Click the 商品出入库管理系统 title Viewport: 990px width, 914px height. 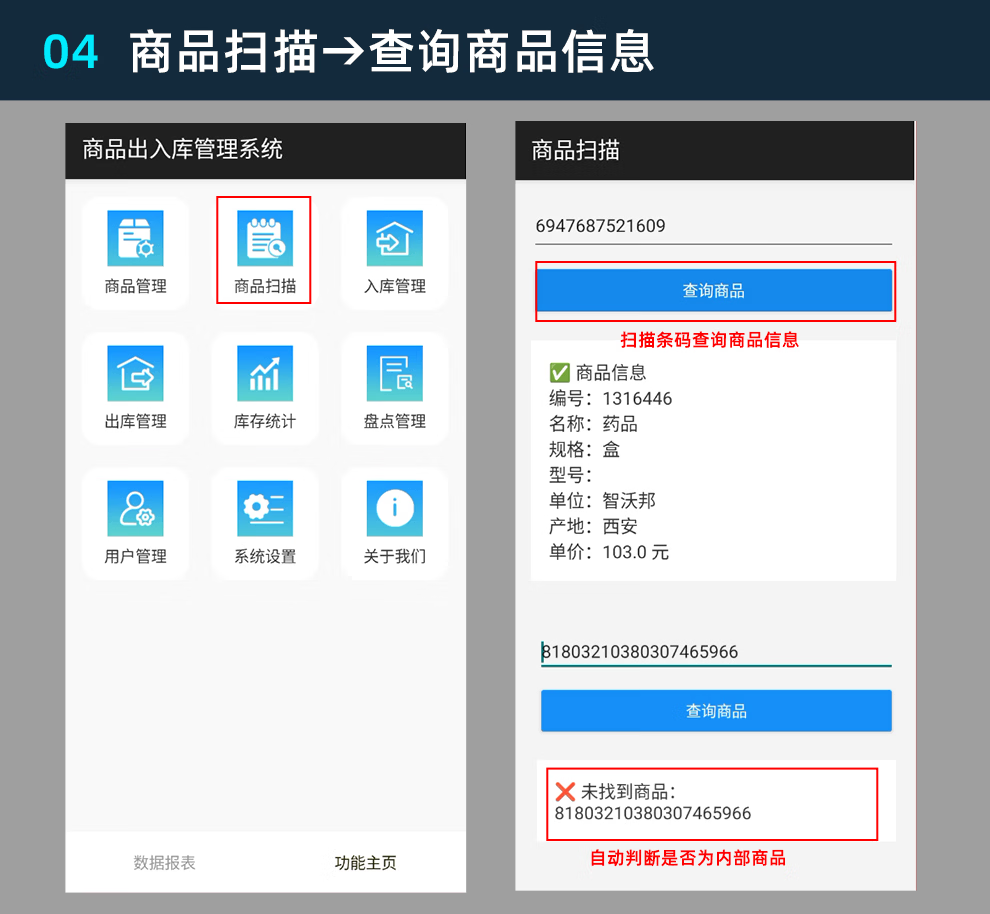[182, 150]
